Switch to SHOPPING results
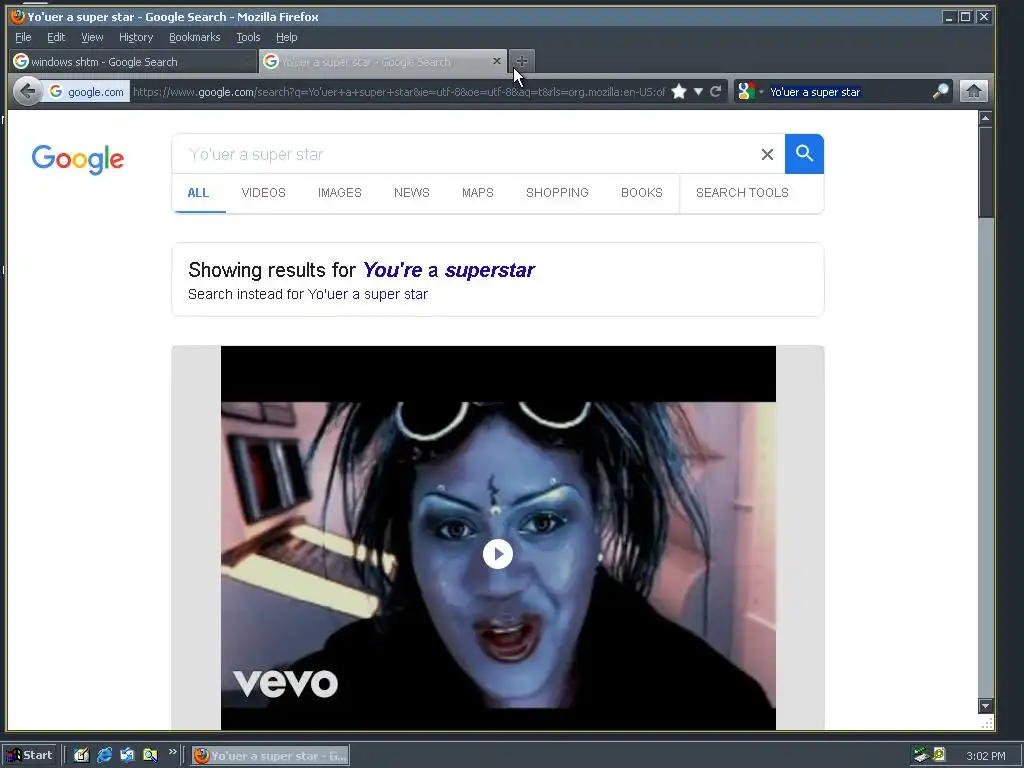1024x768 pixels. 557,193
